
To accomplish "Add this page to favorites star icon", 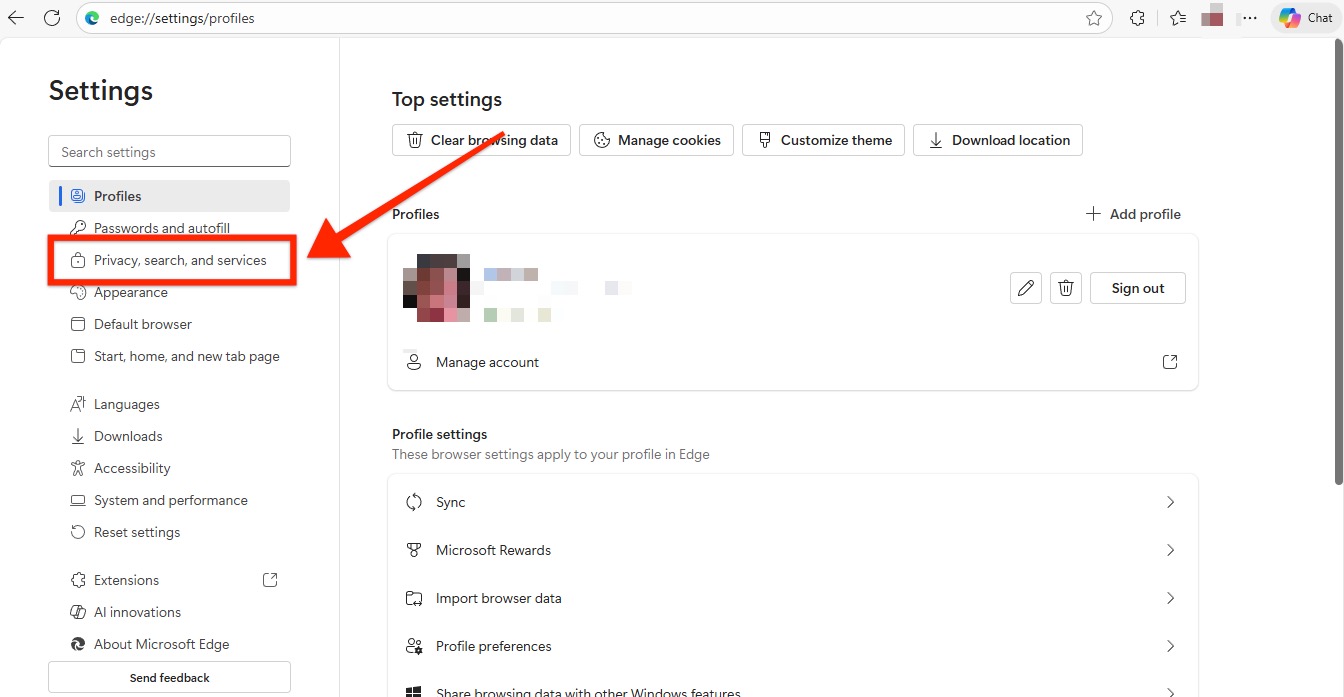I will click(x=1094, y=18).
